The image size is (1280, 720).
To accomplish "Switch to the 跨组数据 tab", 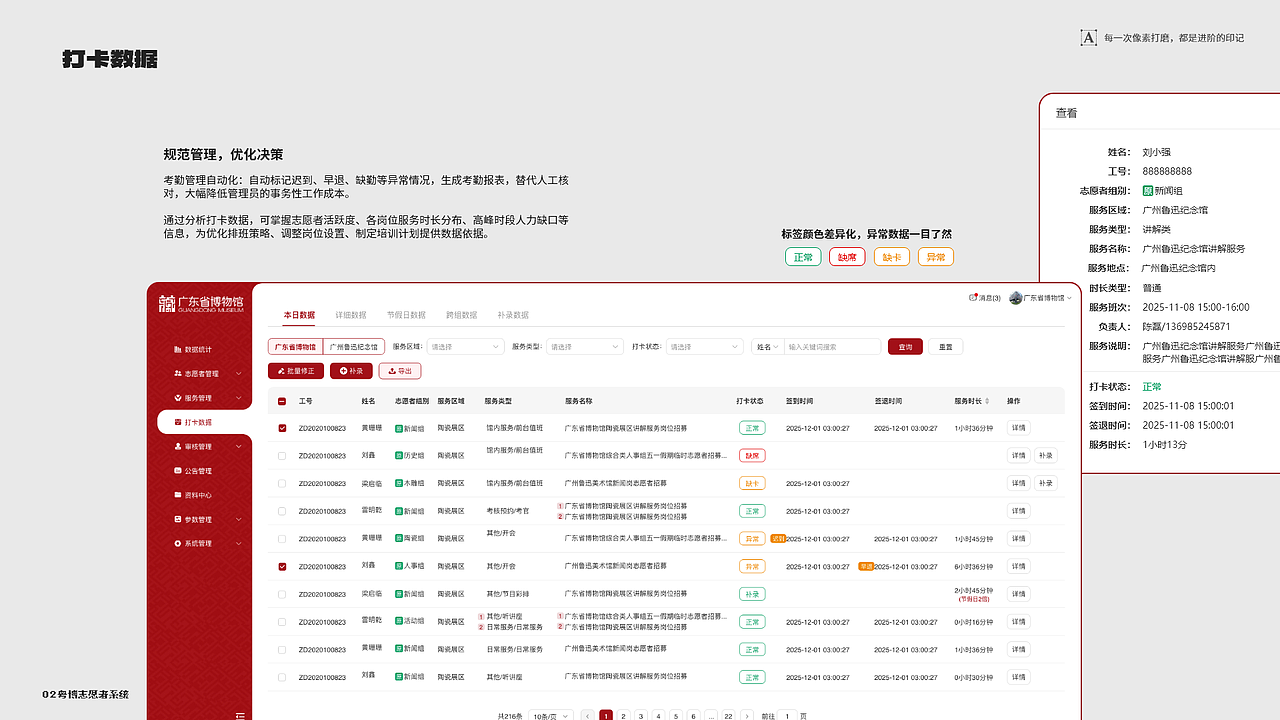I will 461,315.
